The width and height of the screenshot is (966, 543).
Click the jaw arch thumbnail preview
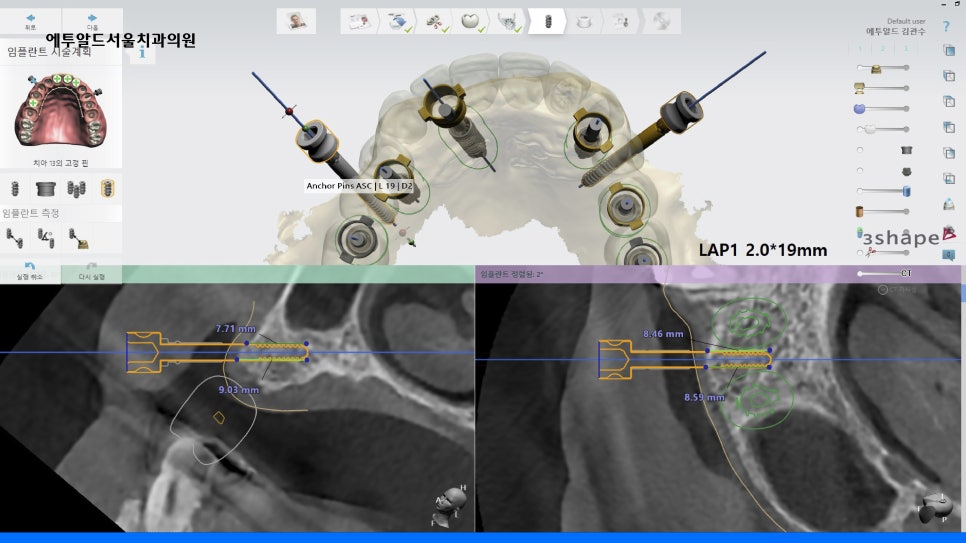[x=60, y=110]
